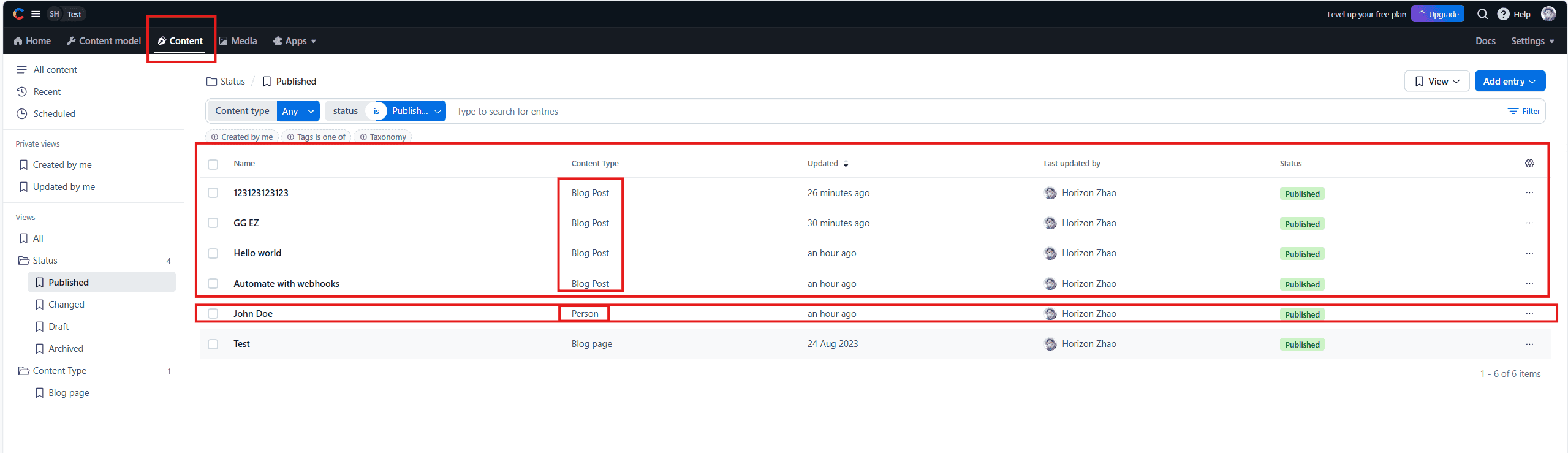Go to the Home tab

32,41
